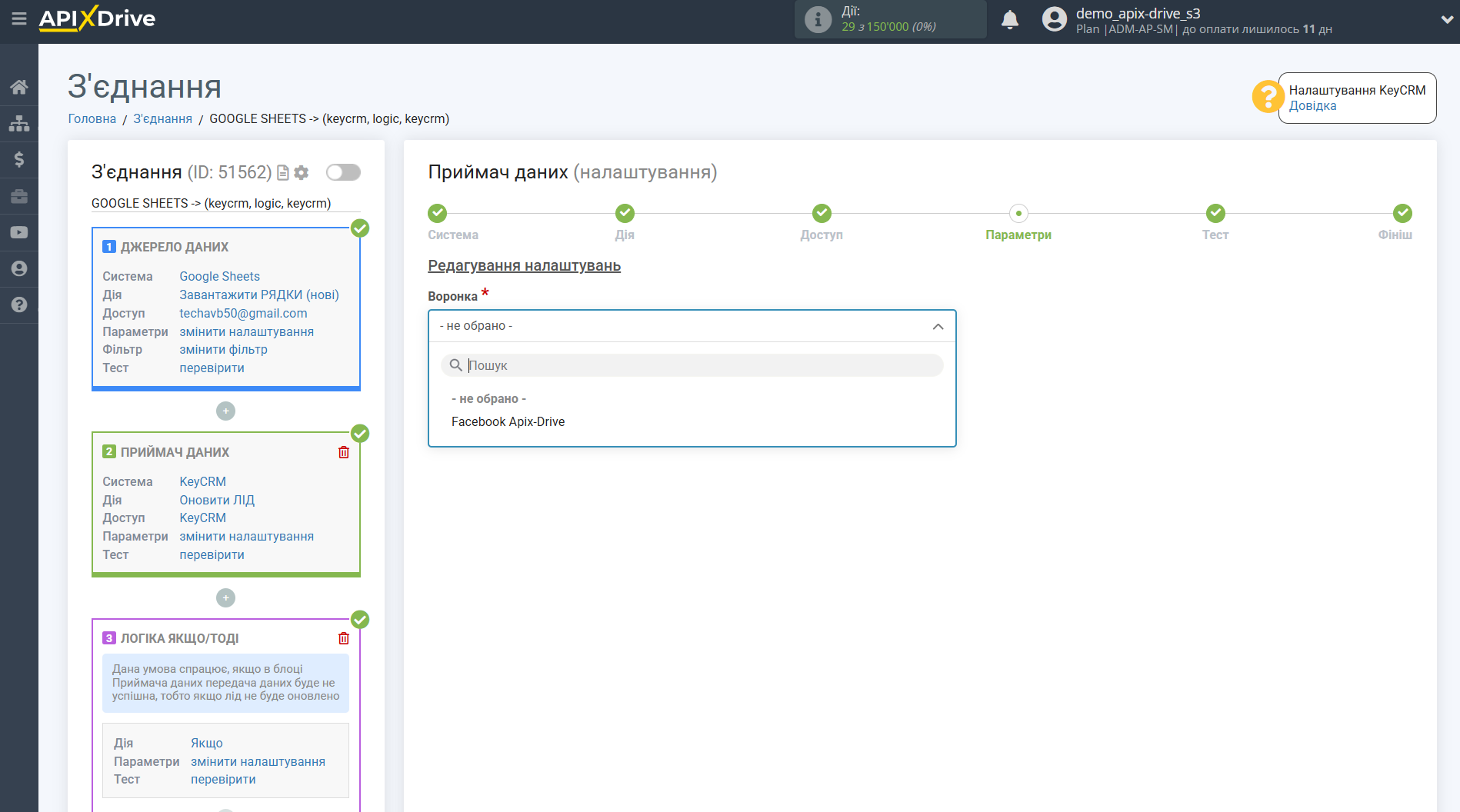Image resolution: width=1460 pixels, height=812 pixels.
Task: Click demo_apix-drive_s3 account name
Action: pos(1138,13)
